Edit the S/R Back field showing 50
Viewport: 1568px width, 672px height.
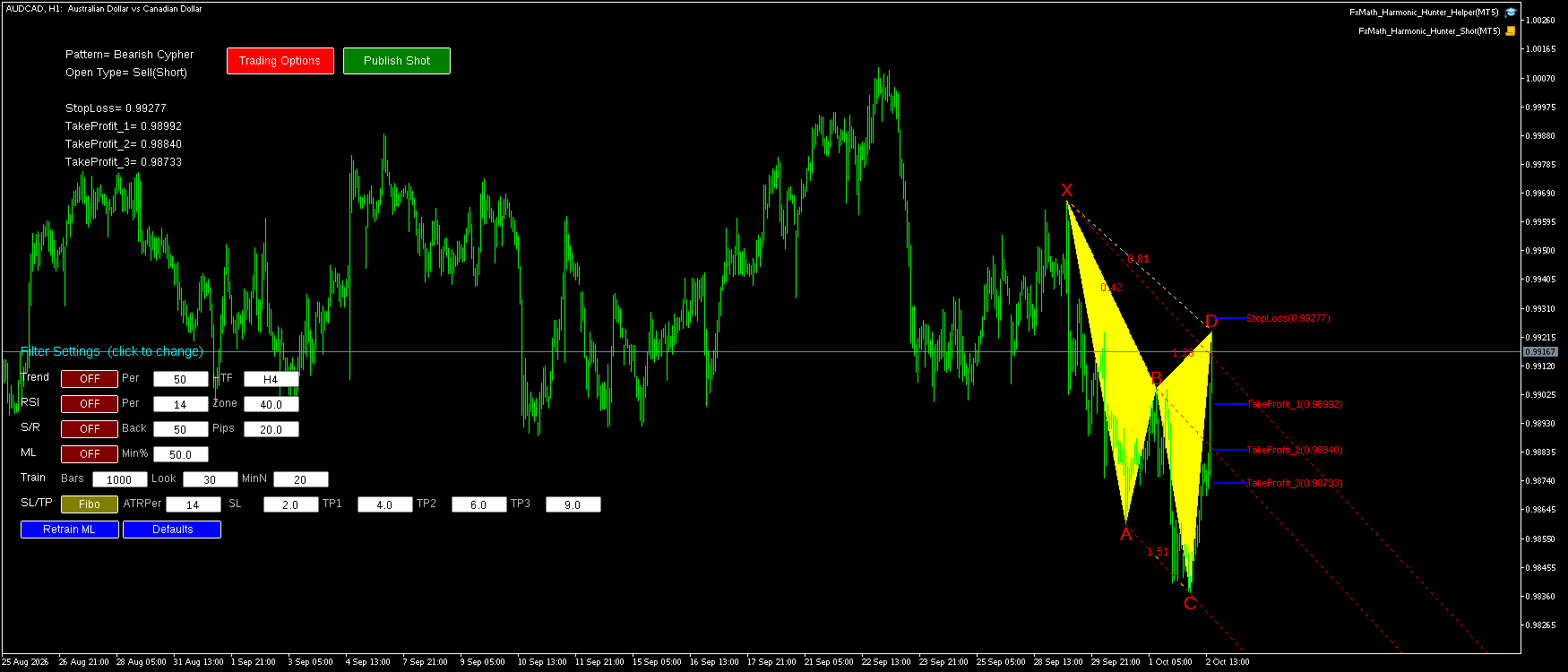coord(181,429)
